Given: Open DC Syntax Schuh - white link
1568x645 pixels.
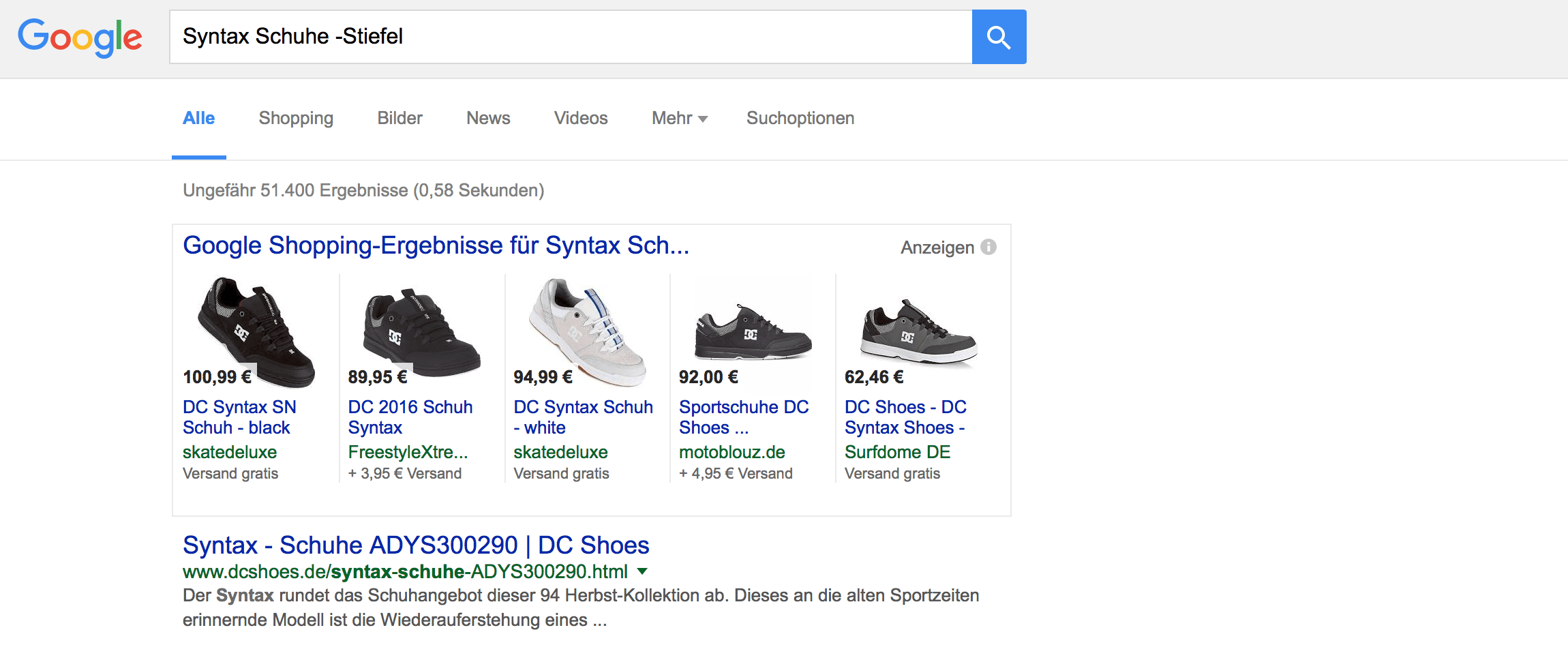Looking at the screenshot, I should point(583,417).
